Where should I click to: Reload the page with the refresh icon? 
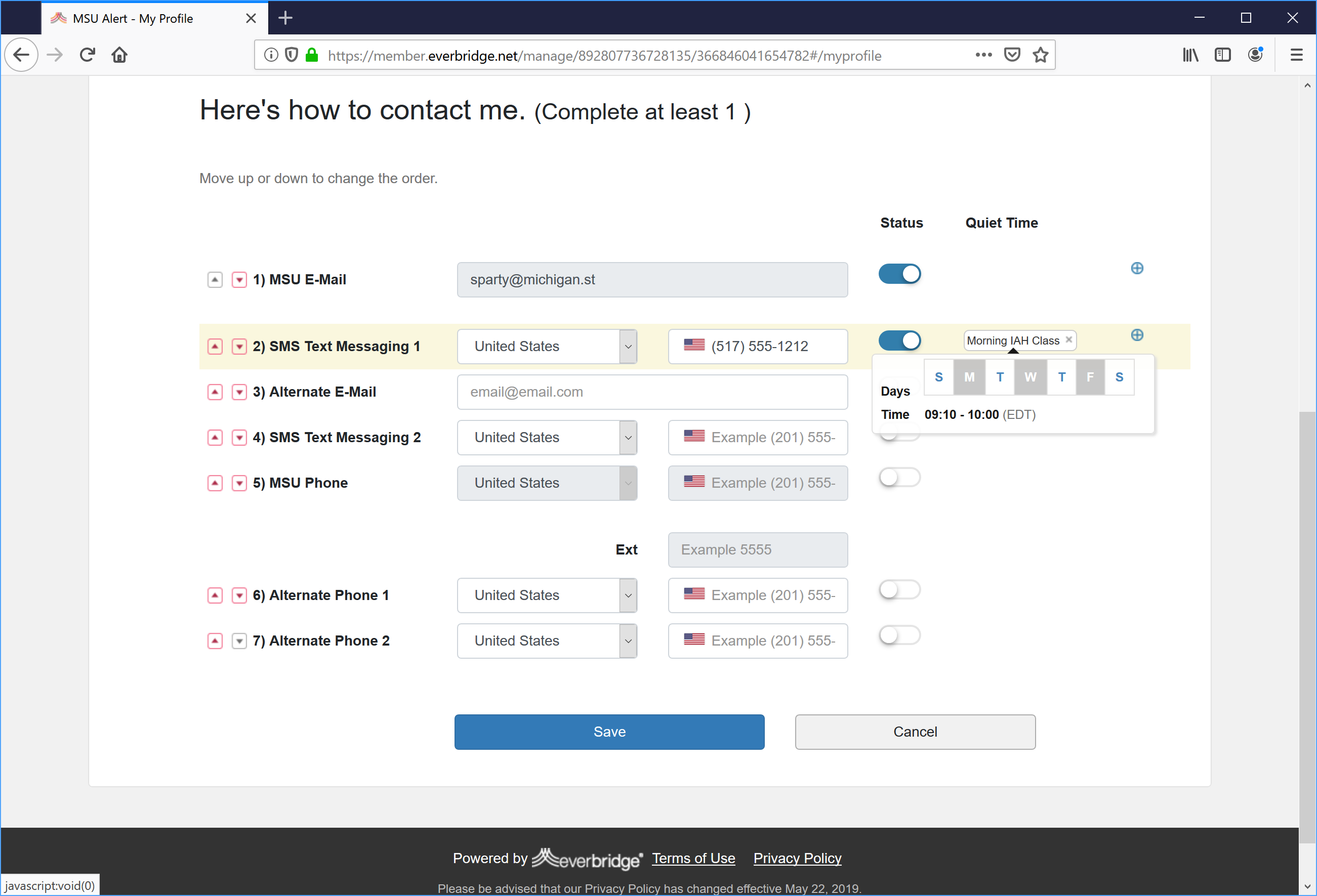[x=87, y=55]
